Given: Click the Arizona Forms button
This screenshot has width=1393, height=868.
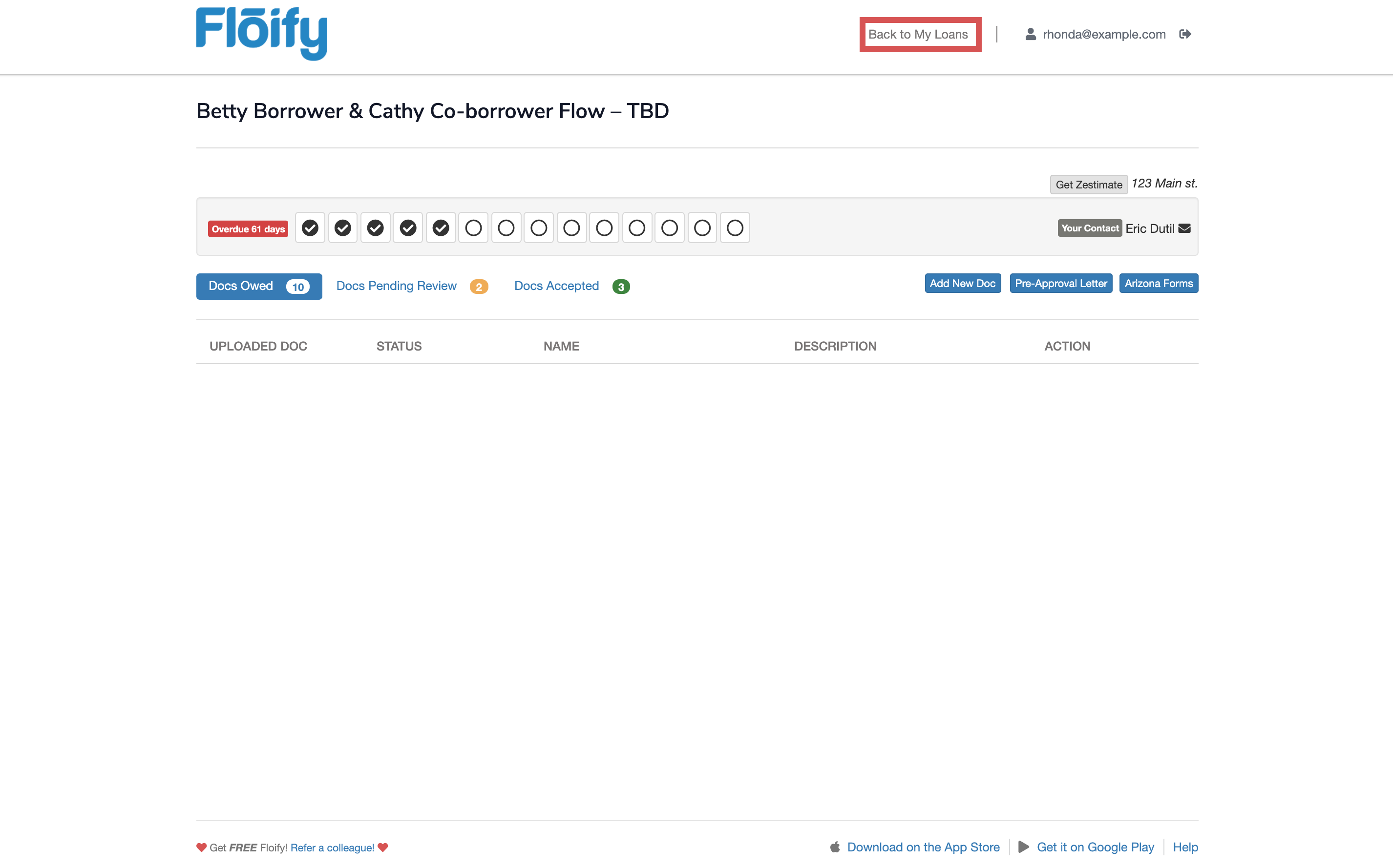Looking at the screenshot, I should [1158, 283].
